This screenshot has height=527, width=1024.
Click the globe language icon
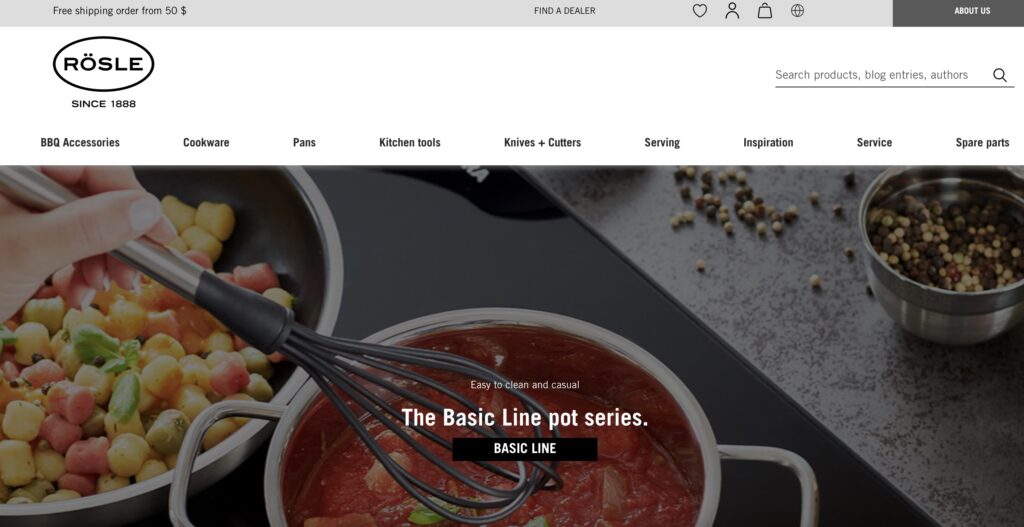[797, 10]
